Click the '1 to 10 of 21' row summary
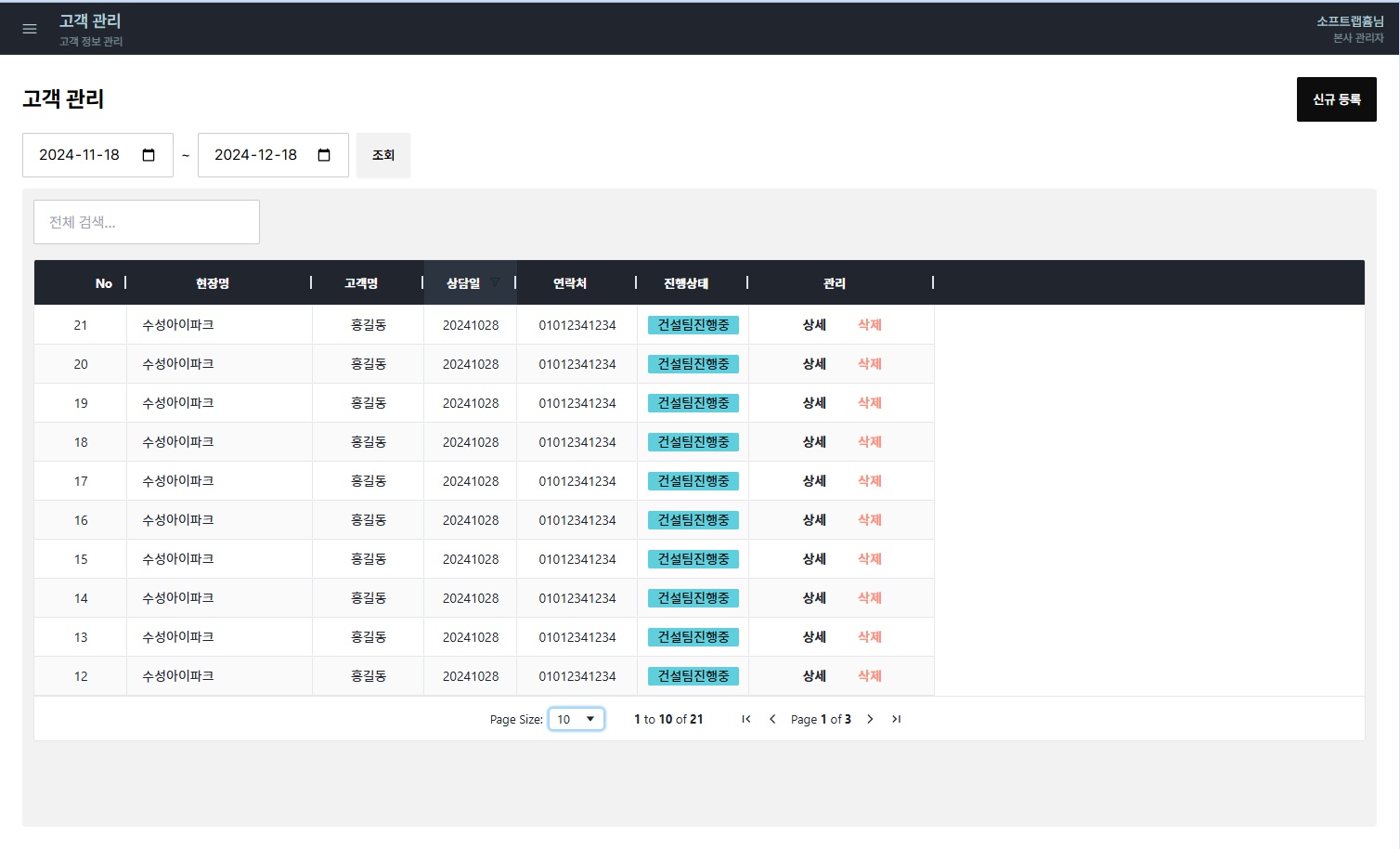This screenshot has height=849, width=1400. pyautogui.click(x=668, y=719)
